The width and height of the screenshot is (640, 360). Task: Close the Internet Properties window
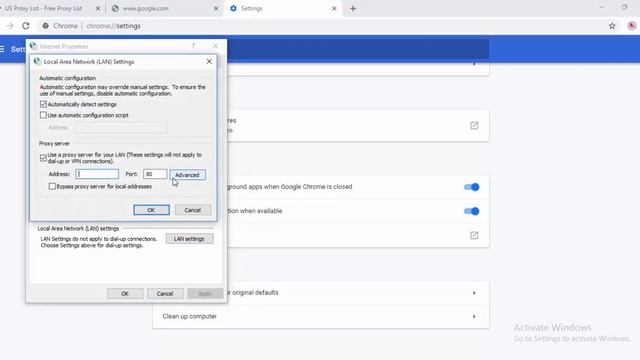coord(216,46)
